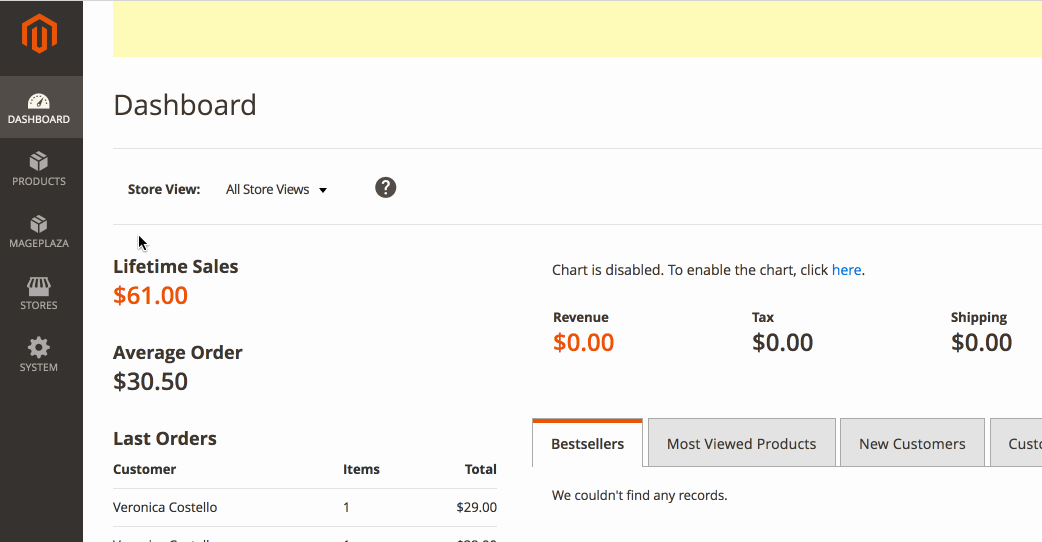Screen dimensions: 1042x542
Task: Click the 'here' link to enable chart
Action: click(x=846, y=270)
